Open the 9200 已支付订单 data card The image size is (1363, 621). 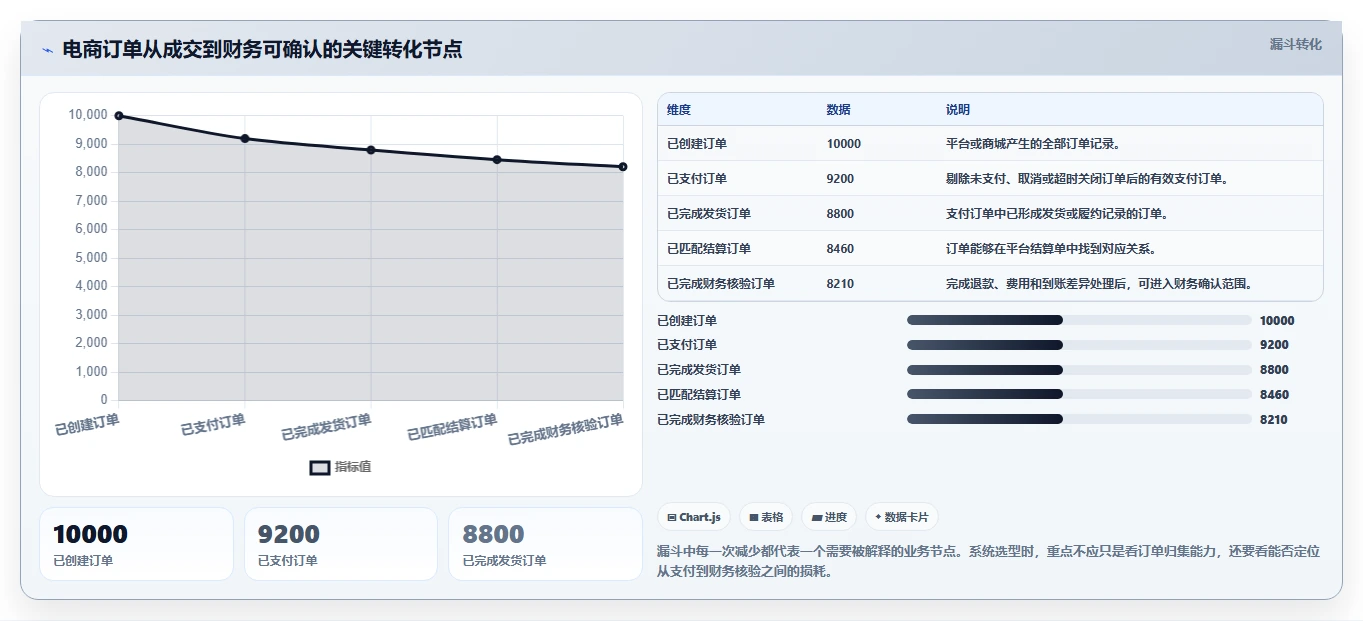click(341, 544)
